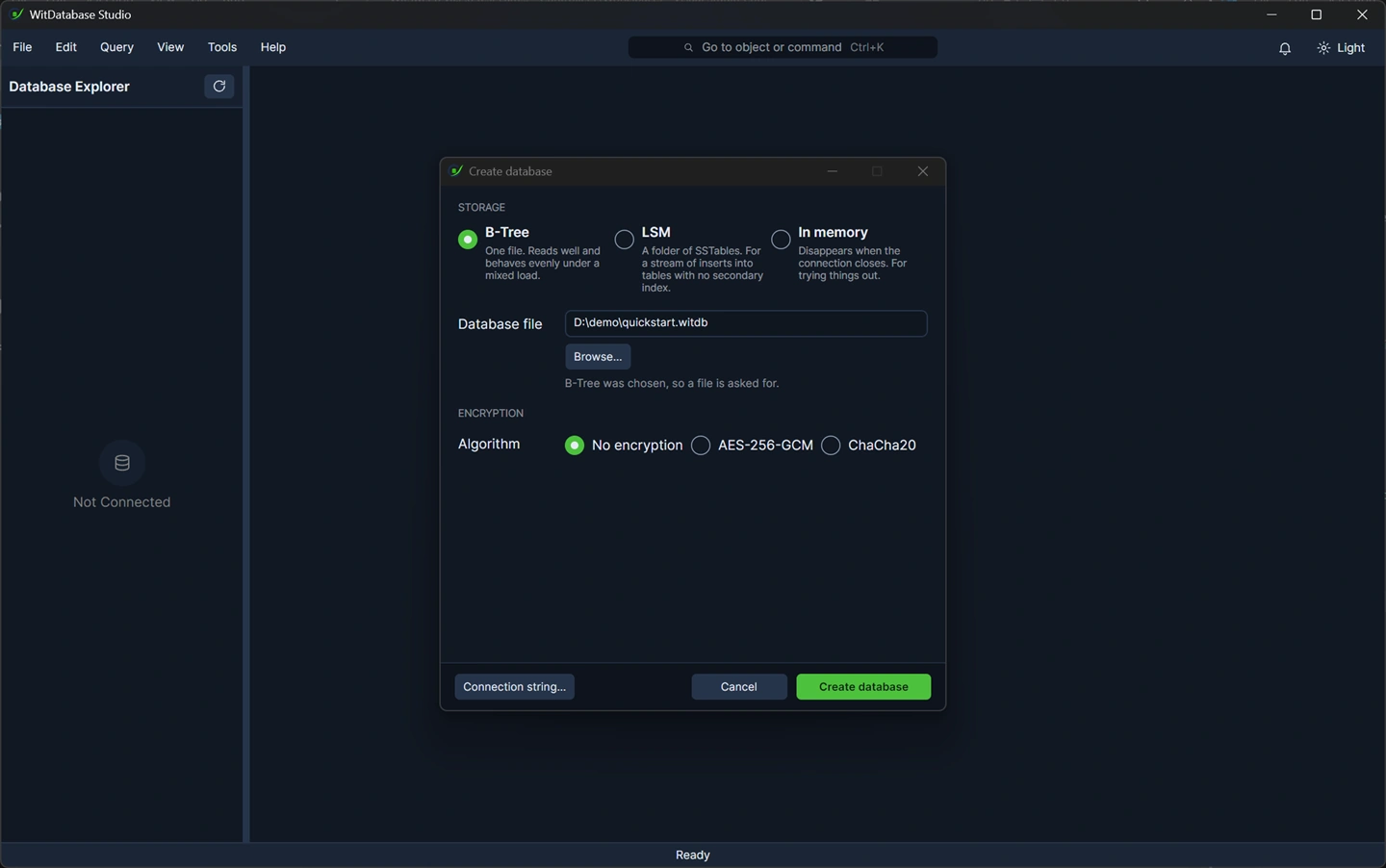Click Go to object or command search box
This screenshot has height=868, width=1386.
pyautogui.click(x=783, y=47)
